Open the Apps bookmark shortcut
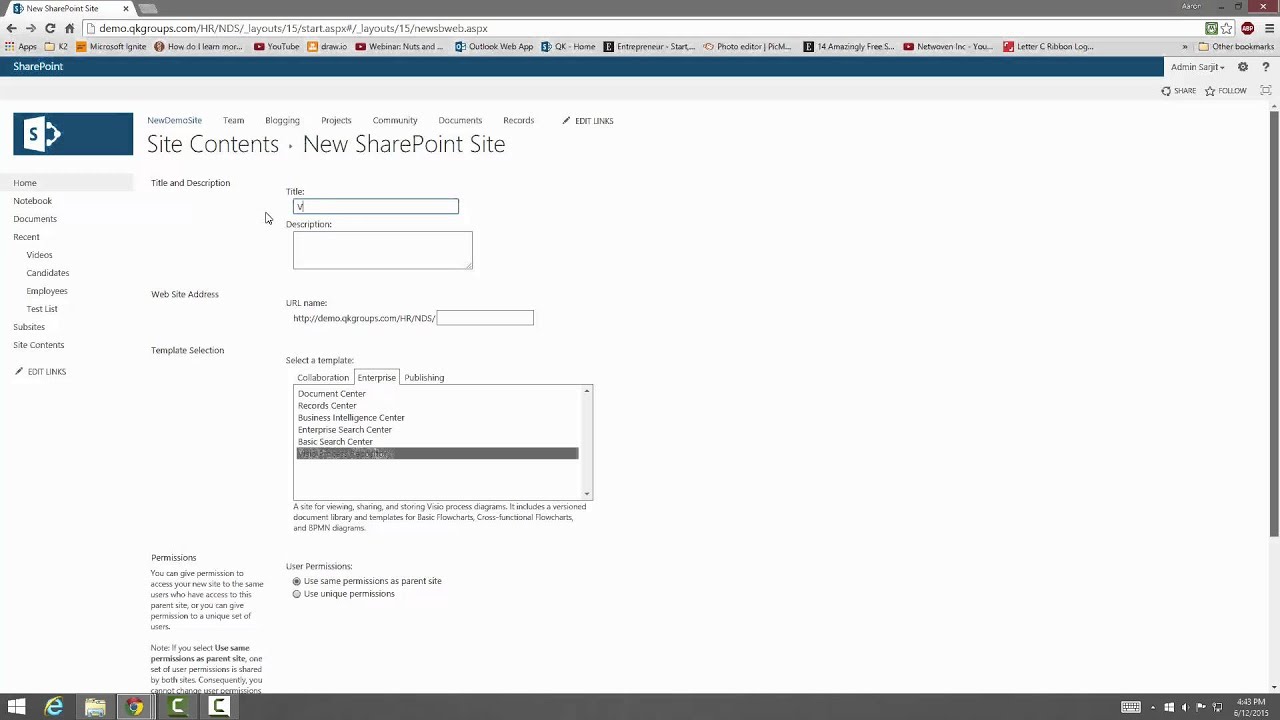 click(20, 46)
